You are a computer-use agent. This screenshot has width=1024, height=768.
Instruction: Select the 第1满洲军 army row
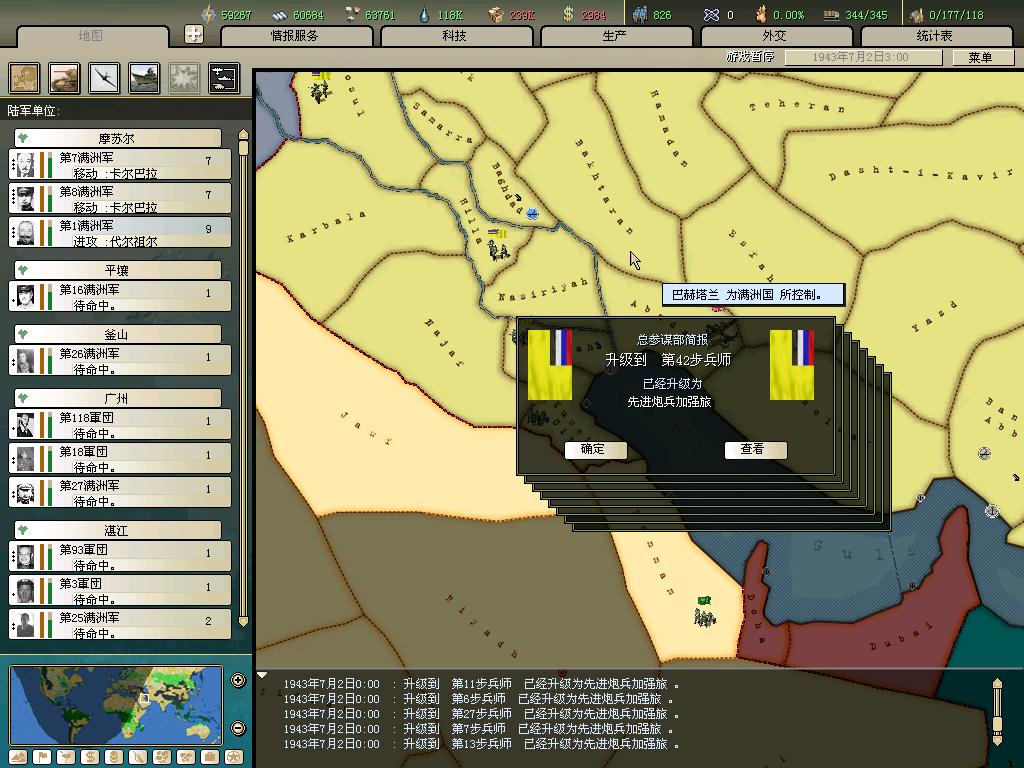120,232
